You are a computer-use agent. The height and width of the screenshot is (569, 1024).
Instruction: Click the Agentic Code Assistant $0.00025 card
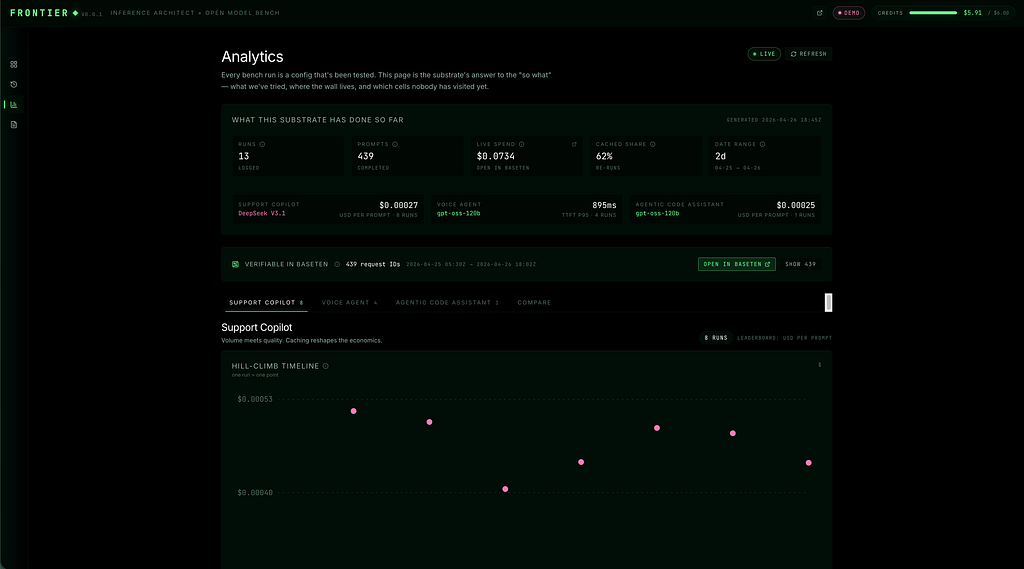pyautogui.click(x=725, y=209)
